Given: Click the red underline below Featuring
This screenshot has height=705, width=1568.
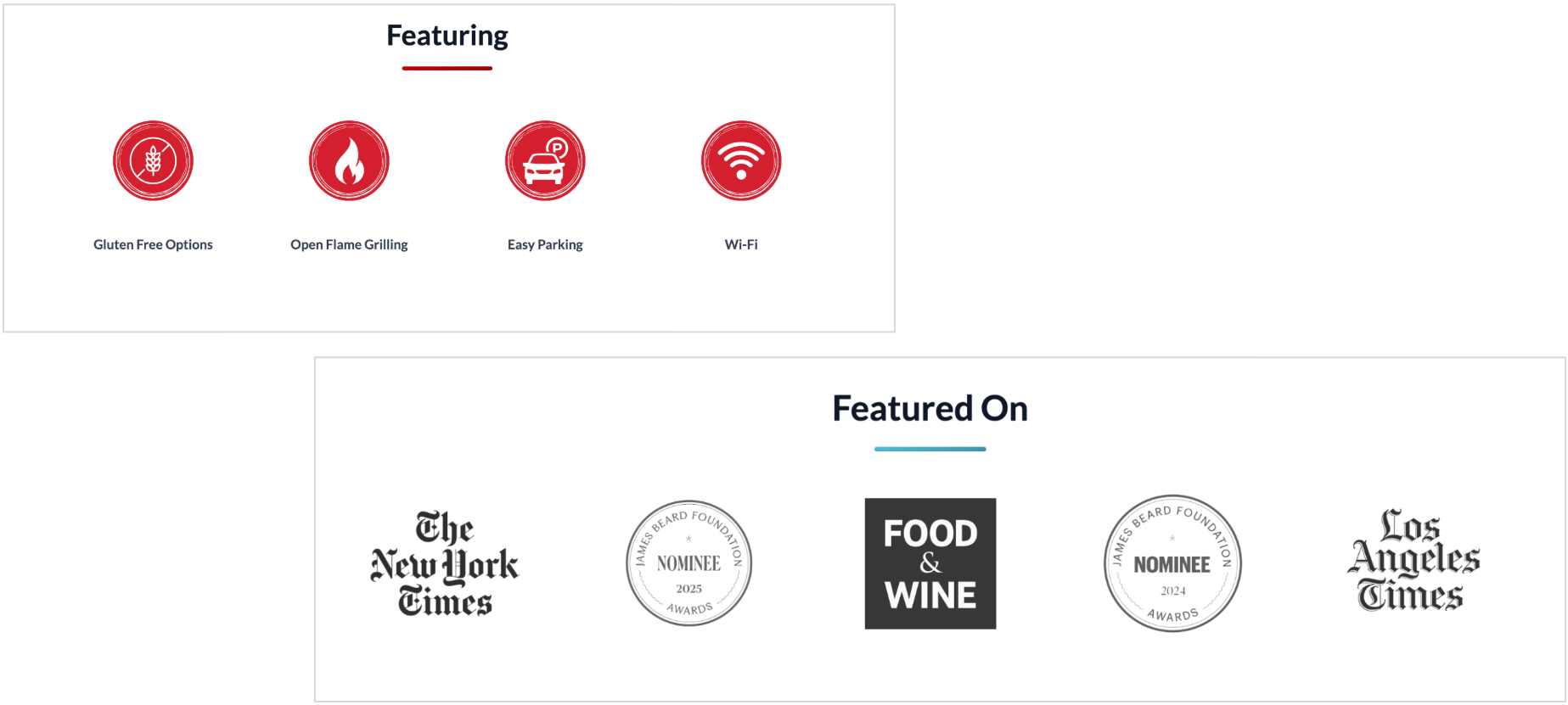Looking at the screenshot, I should pyautogui.click(x=447, y=68).
